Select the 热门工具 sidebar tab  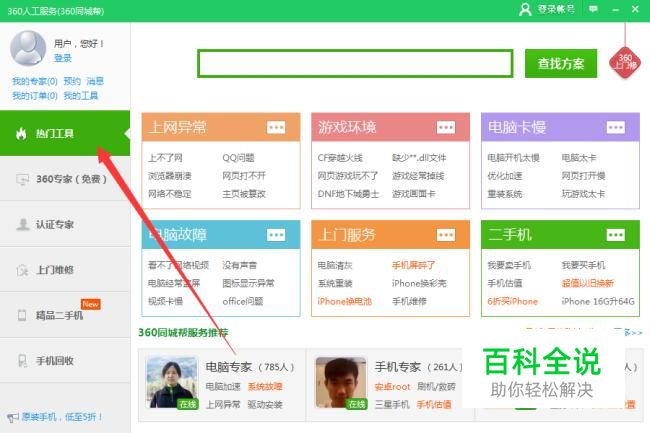tap(65, 133)
